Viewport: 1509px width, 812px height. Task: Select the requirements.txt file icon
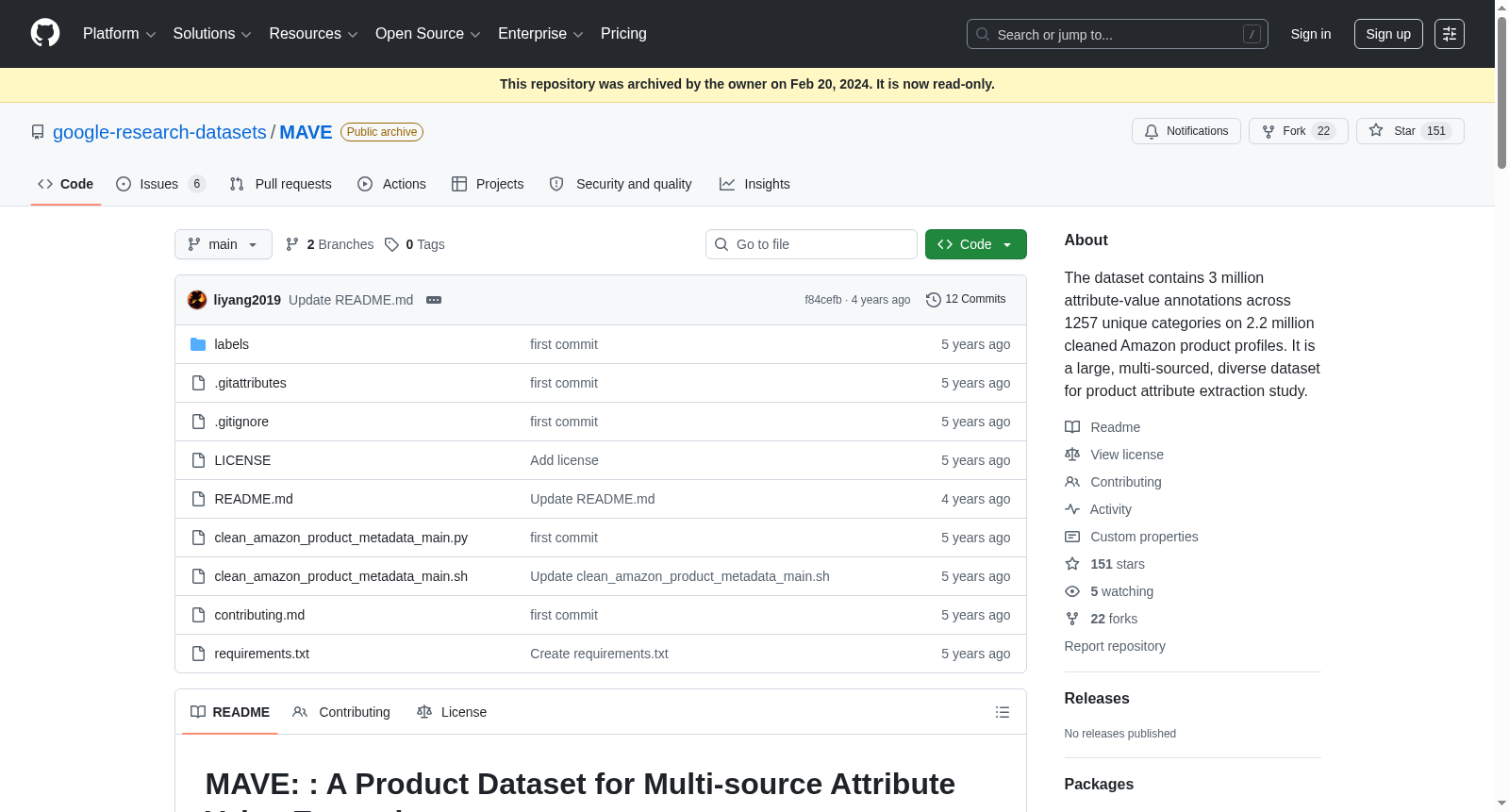(198, 654)
